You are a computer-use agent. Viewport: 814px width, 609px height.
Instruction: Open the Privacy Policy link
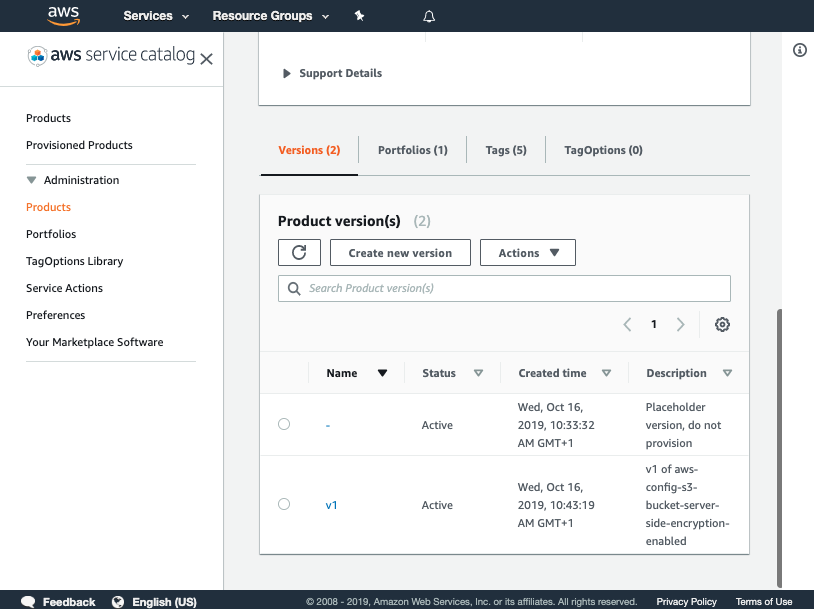point(686,602)
